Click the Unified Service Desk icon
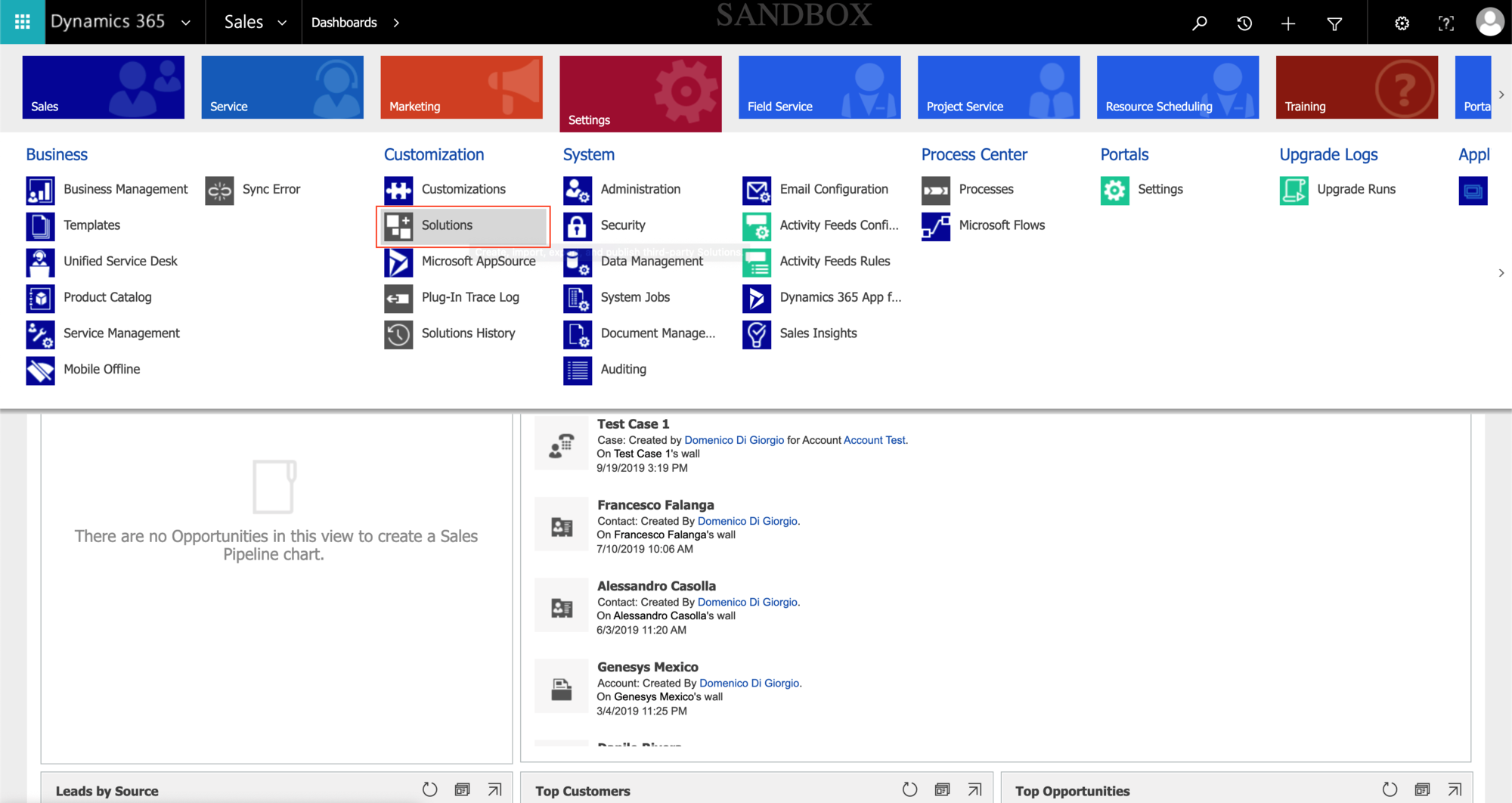The height and width of the screenshot is (803, 1512). pos(40,262)
